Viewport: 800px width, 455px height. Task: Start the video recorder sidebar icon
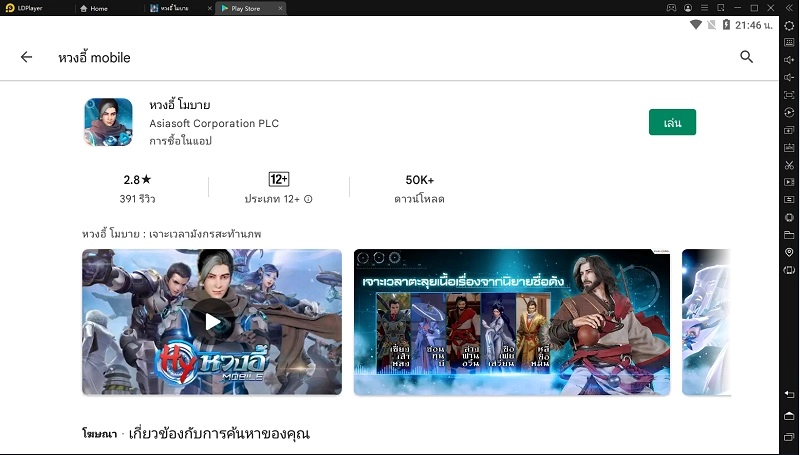(789, 182)
